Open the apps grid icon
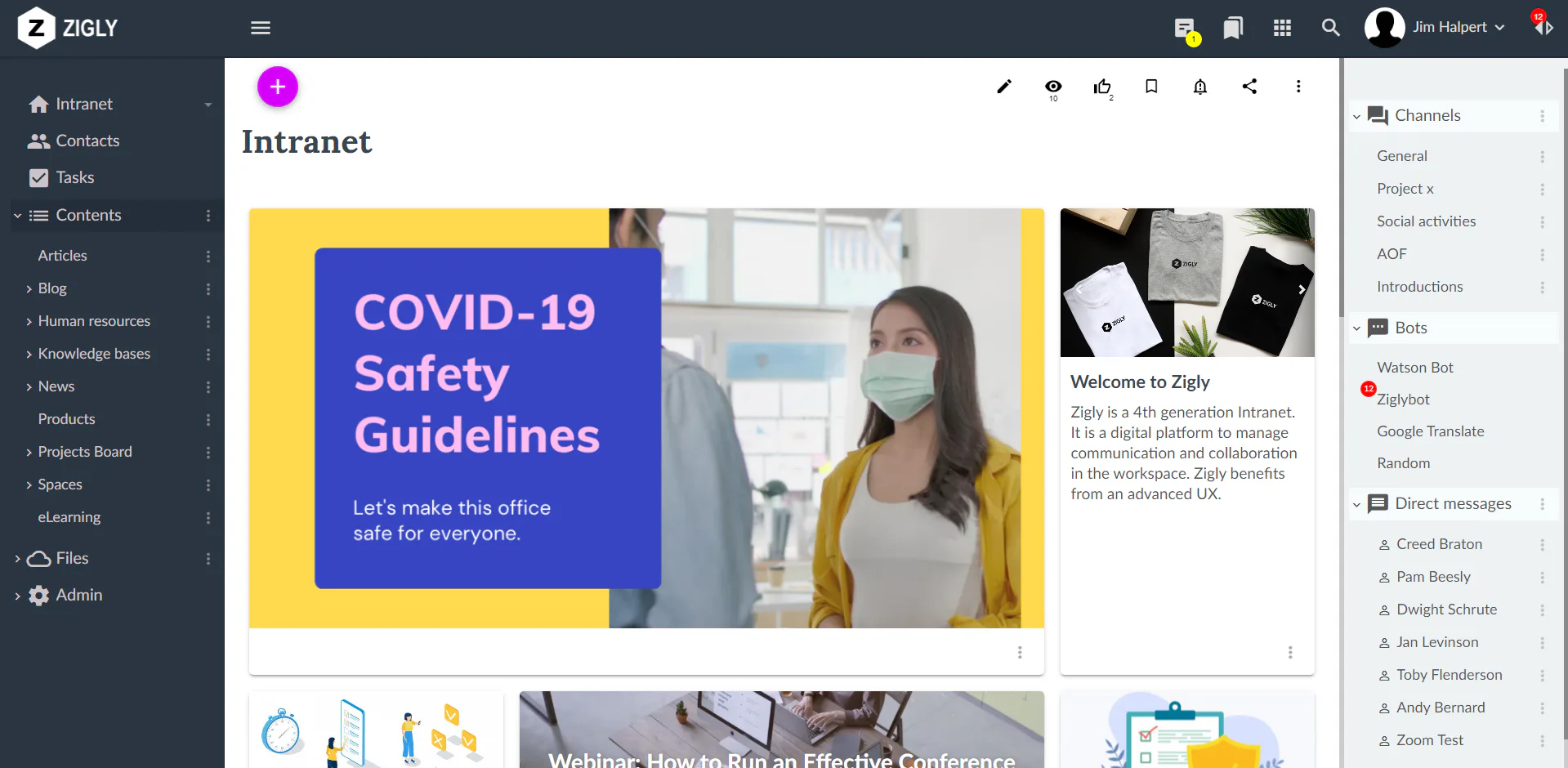 1282,28
